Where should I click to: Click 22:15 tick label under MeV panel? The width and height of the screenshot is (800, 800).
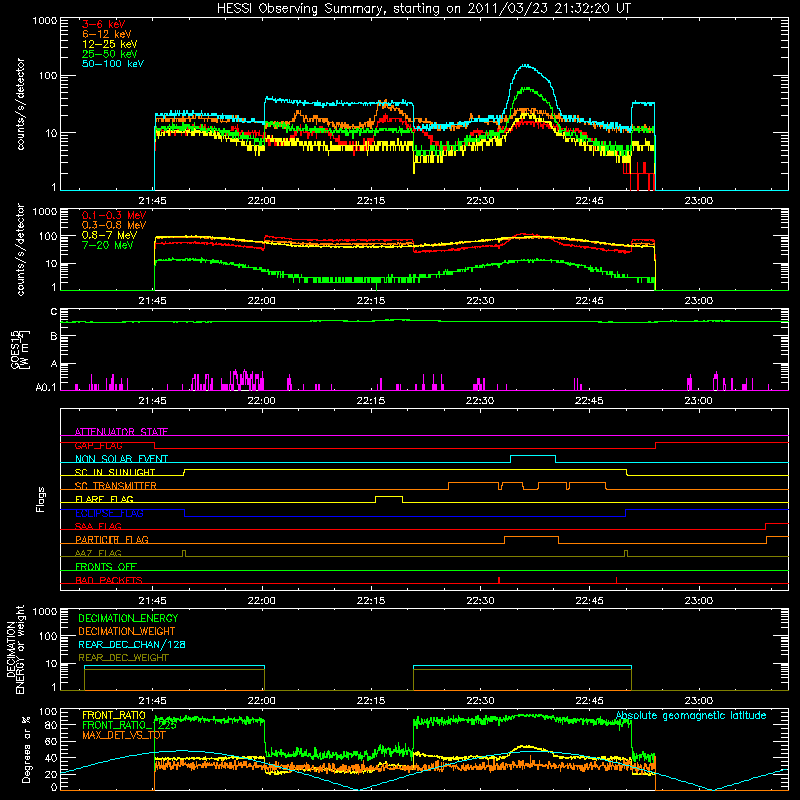point(371,301)
